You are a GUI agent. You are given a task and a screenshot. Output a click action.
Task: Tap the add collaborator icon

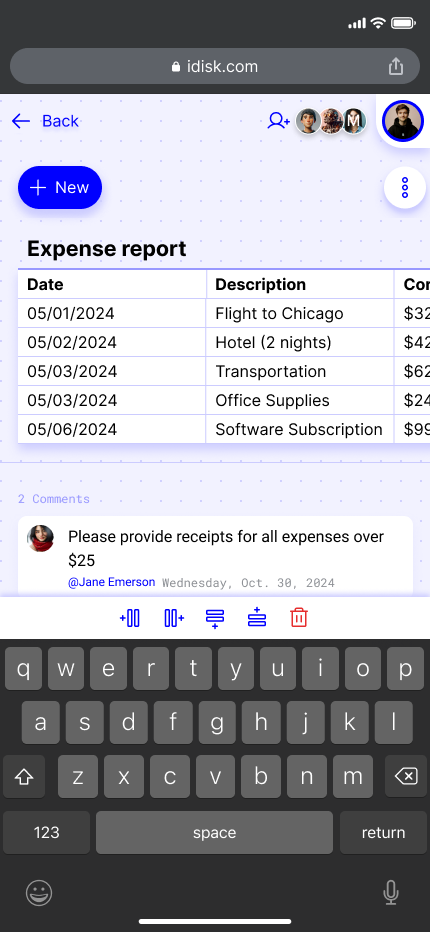click(x=278, y=121)
